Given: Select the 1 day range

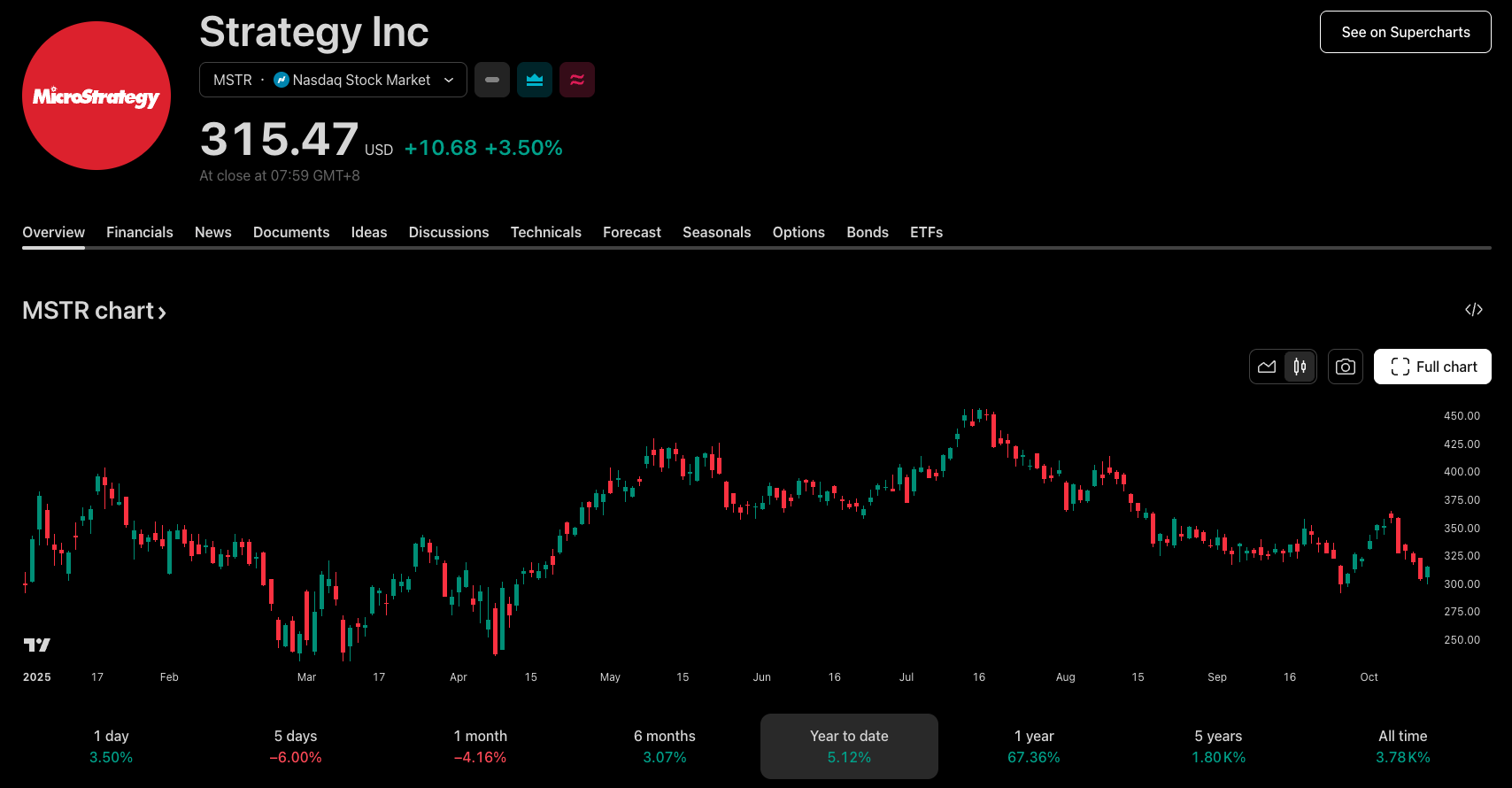Looking at the screenshot, I should click(112, 746).
